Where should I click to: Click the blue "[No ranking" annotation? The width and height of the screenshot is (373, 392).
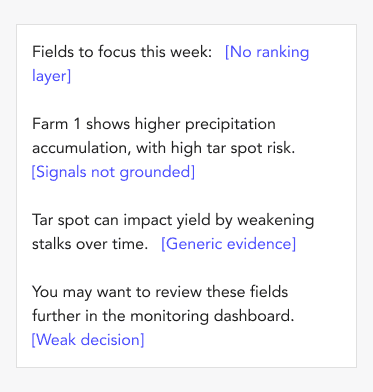pyautogui.click(x=267, y=52)
